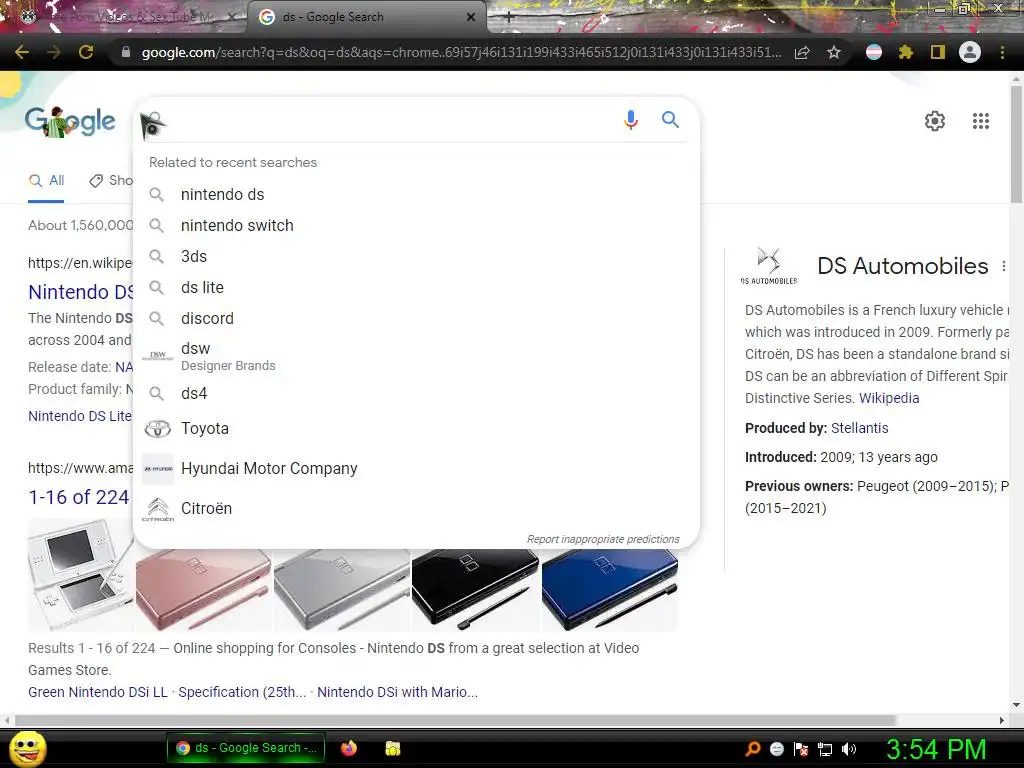The width and height of the screenshot is (1024, 768).
Task: Submit search with the blue magnifier
Action: point(670,120)
